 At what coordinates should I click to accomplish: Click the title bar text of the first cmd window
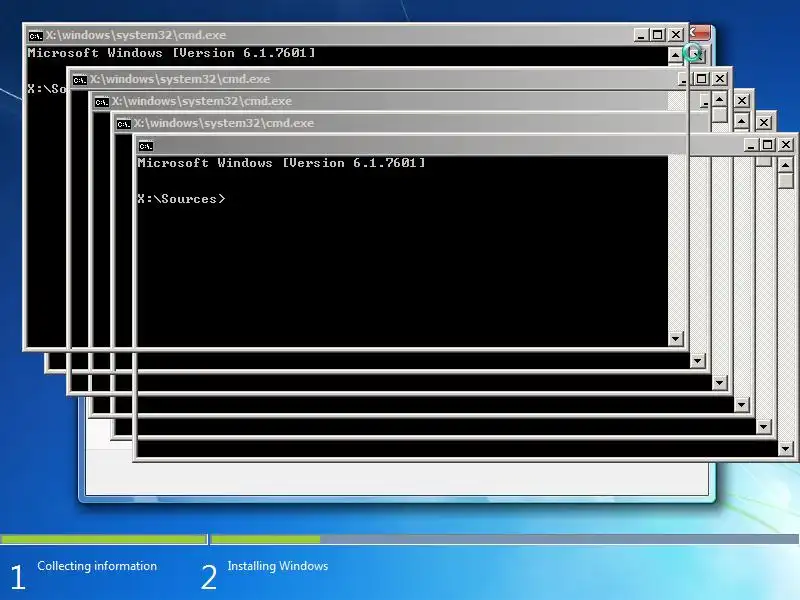tap(136, 35)
